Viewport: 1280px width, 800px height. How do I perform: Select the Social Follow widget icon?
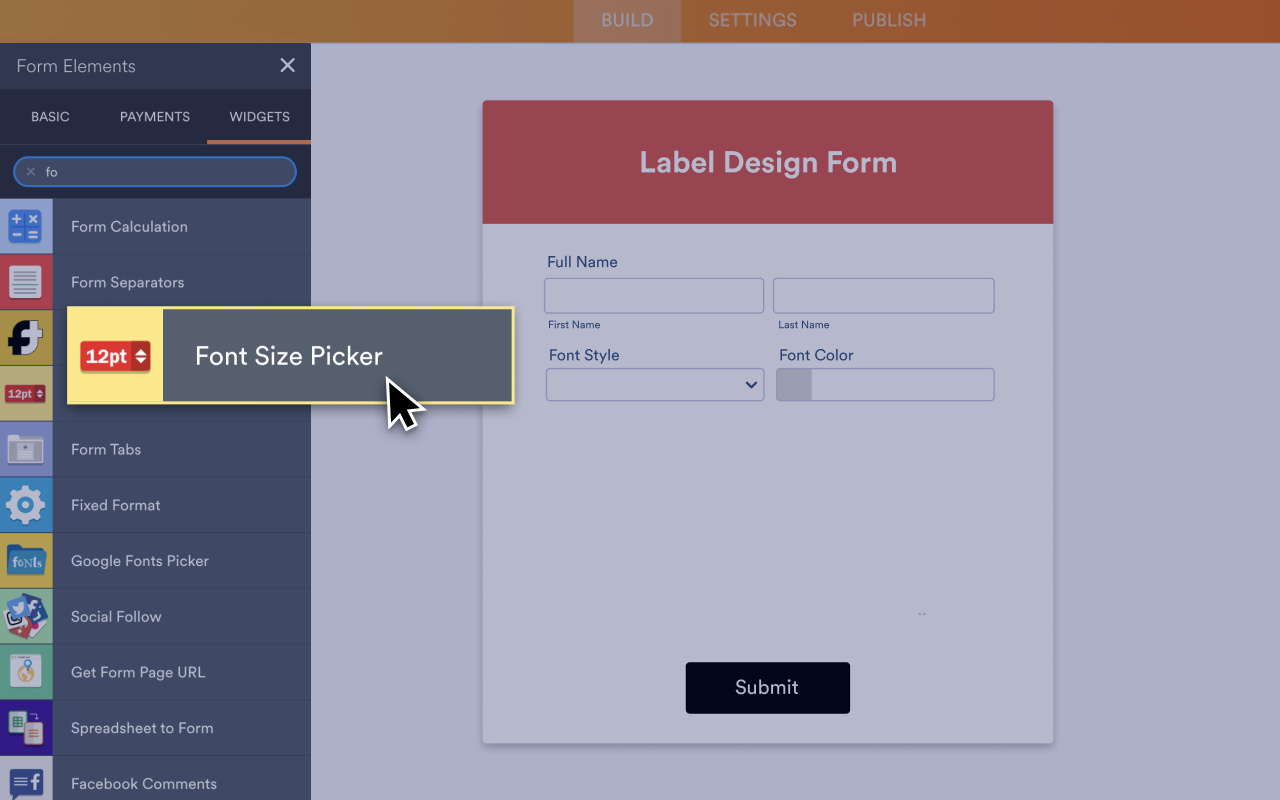26,616
